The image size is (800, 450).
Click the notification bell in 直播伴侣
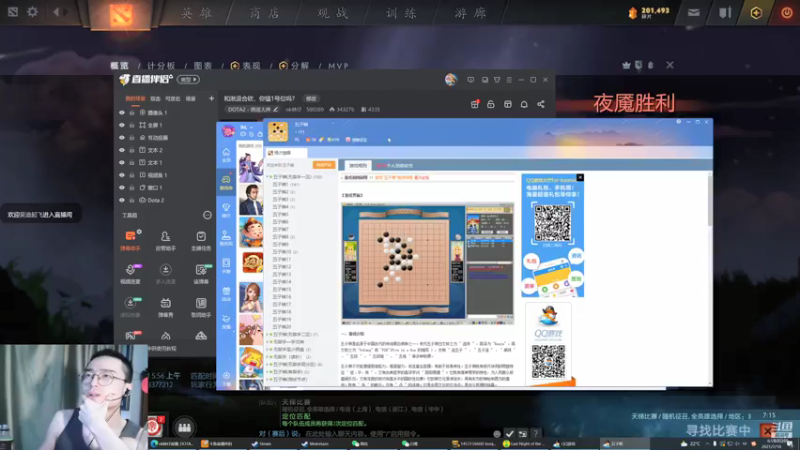(x=524, y=104)
